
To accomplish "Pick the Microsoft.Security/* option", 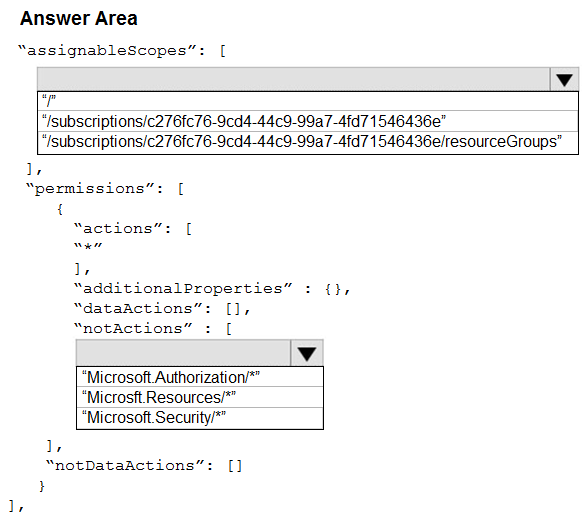I will 200,418.
